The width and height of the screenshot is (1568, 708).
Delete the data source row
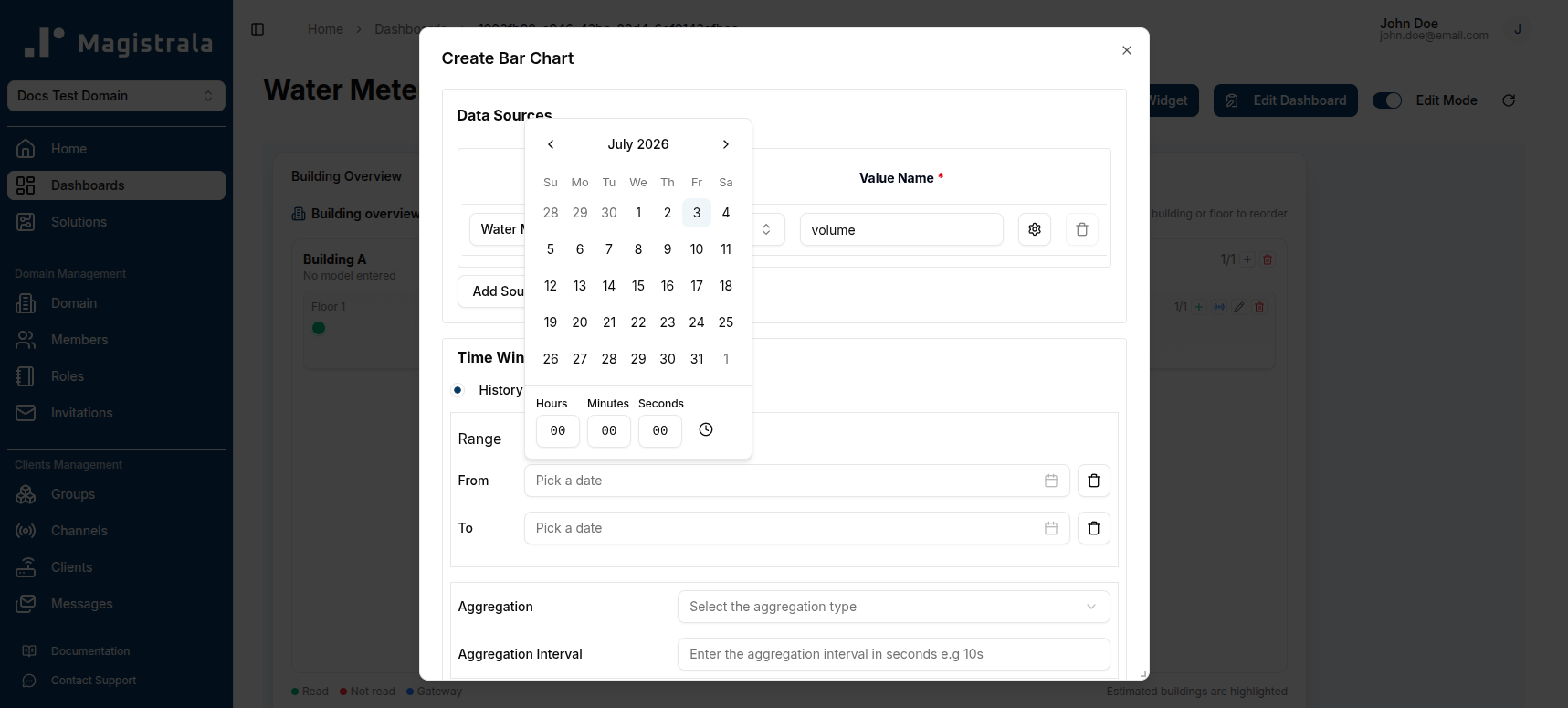[x=1082, y=229]
